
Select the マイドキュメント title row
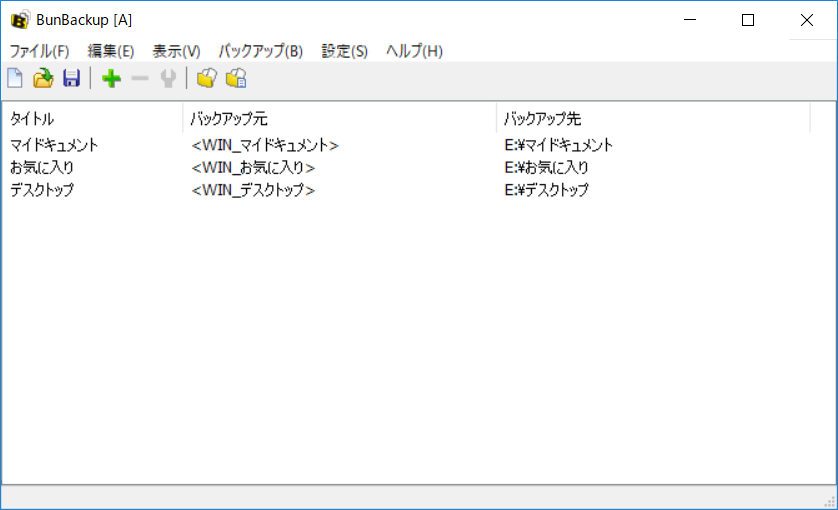pos(54,145)
